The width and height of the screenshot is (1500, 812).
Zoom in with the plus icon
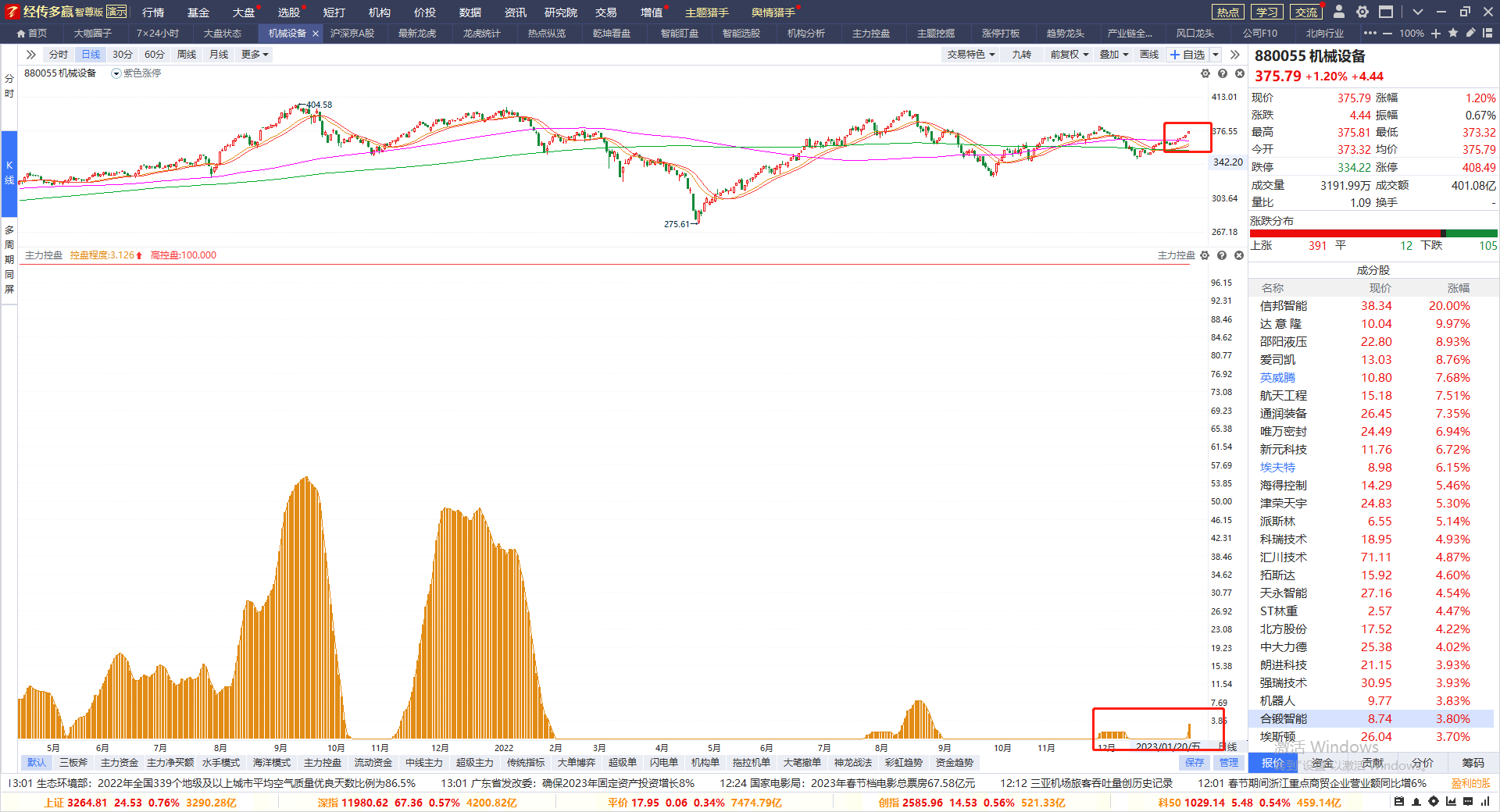coord(1436,34)
